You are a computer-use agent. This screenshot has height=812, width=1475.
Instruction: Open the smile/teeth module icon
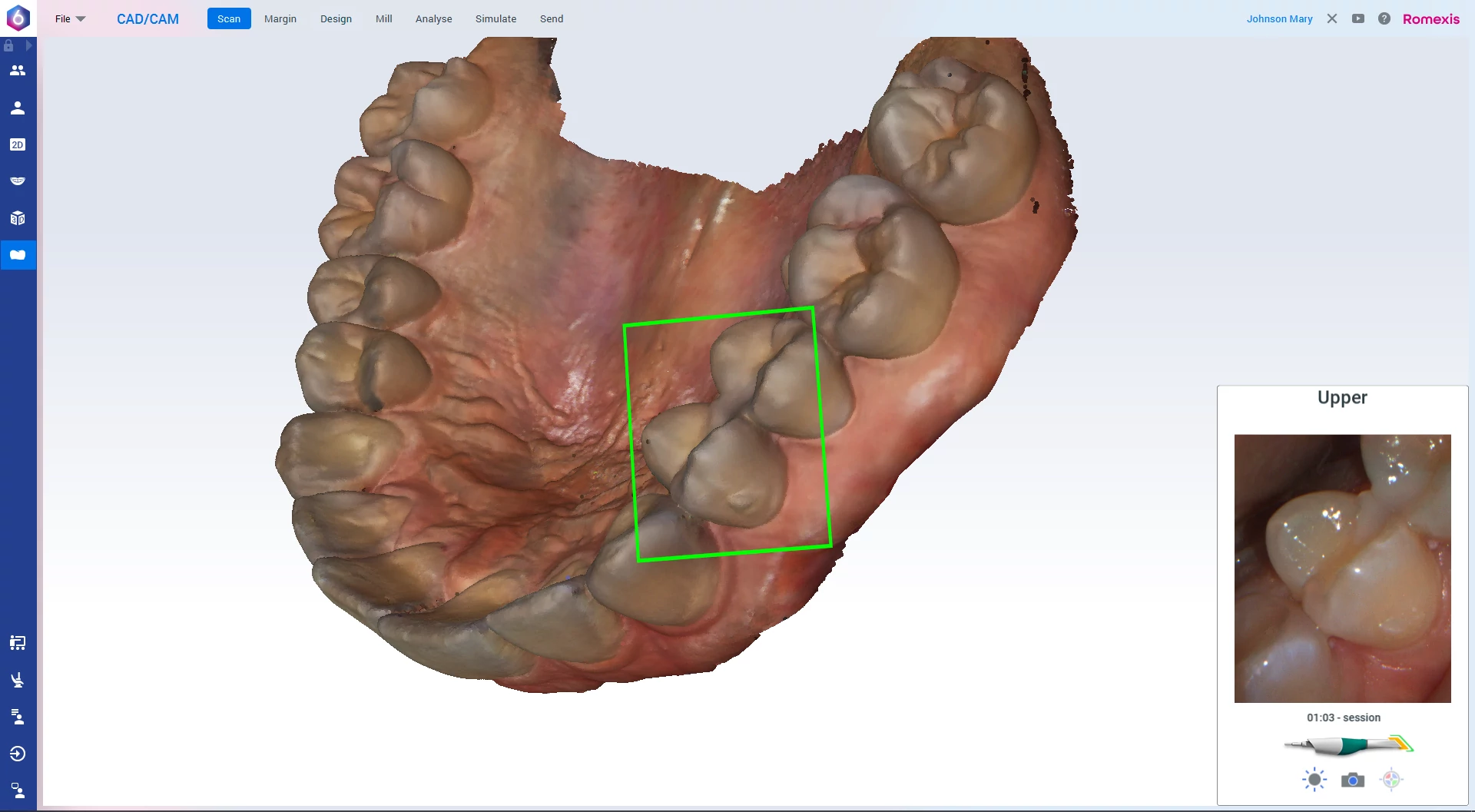pyautogui.click(x=18, y=181)
